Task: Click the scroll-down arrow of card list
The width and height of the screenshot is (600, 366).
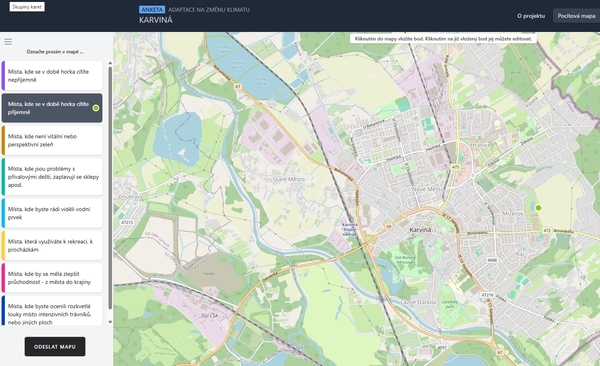Action: click(x=110, y=322)
